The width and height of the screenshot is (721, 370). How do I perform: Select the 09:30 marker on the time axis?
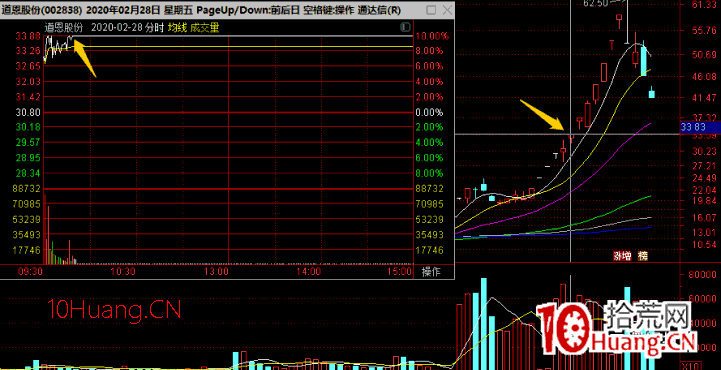tap(30, 272)
